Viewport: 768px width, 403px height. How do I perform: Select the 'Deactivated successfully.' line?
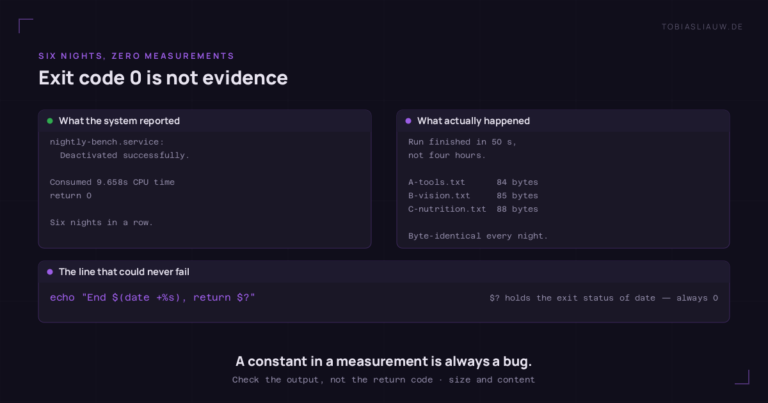click(124, 155)
